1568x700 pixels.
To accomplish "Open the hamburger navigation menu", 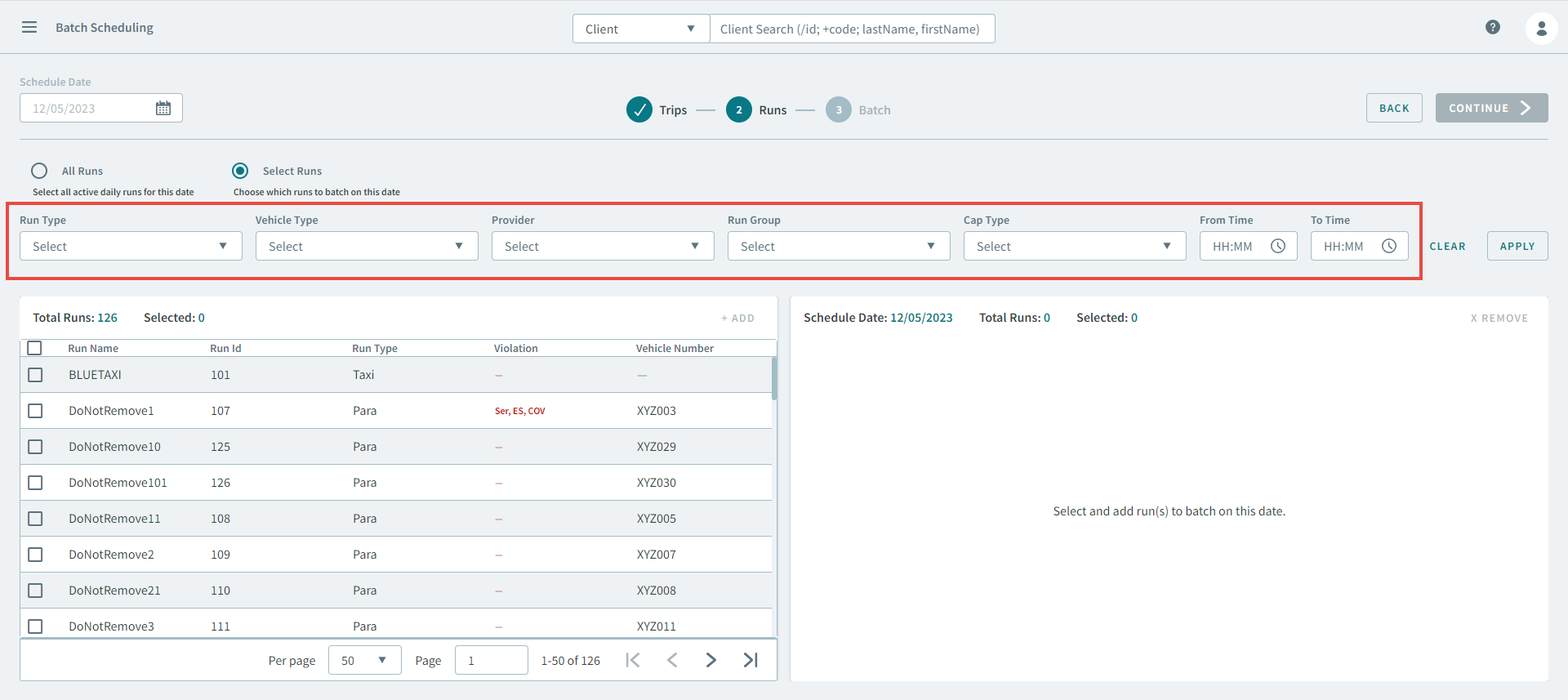I will pos(29,27).
